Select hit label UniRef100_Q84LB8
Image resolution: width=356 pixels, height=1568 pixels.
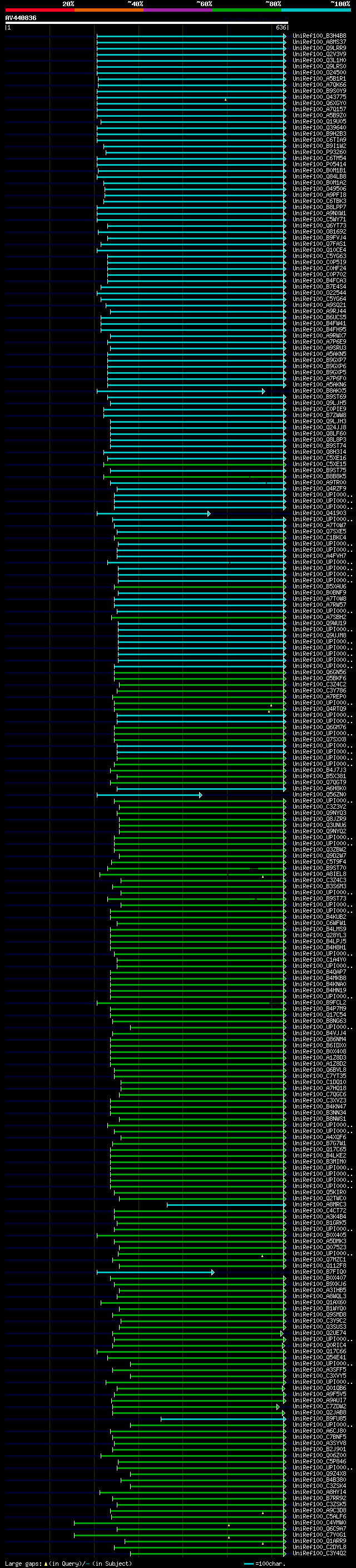click(319, 176)
